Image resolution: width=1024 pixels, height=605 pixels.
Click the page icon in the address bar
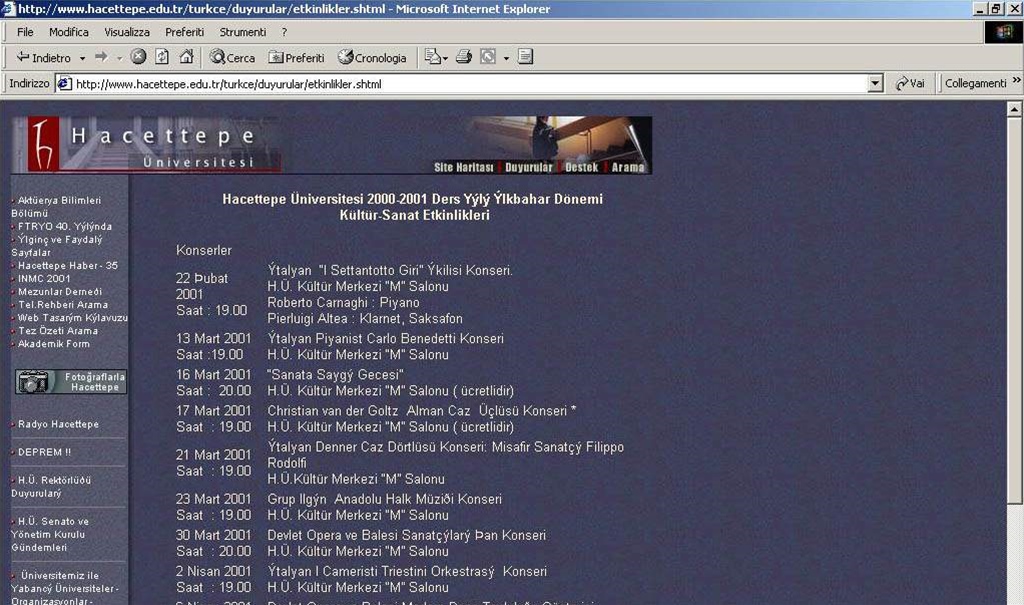point(64,84)
